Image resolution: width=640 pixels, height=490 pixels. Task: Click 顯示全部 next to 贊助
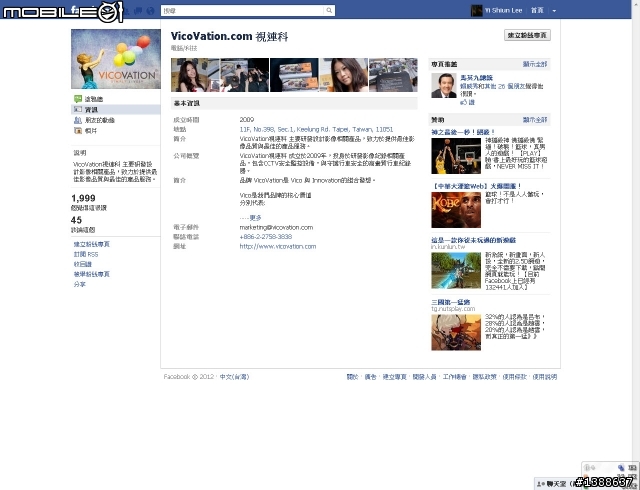pyautogui.click(x=535, y=120)
